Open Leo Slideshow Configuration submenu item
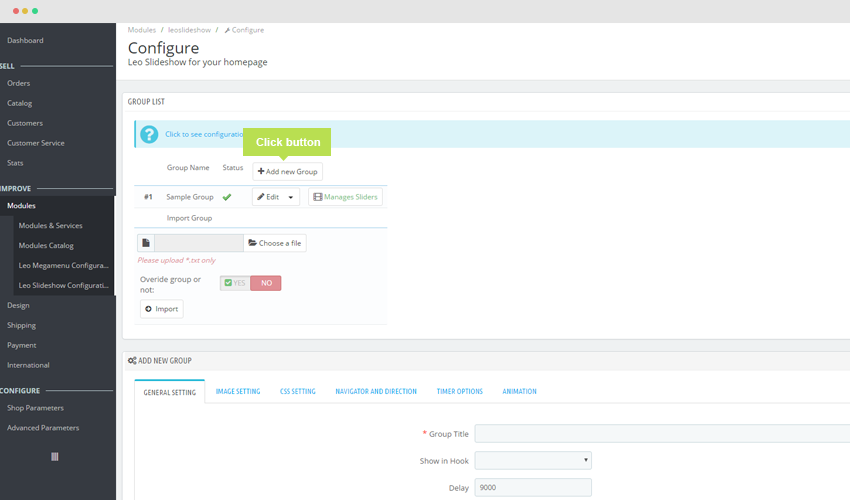 63,285
